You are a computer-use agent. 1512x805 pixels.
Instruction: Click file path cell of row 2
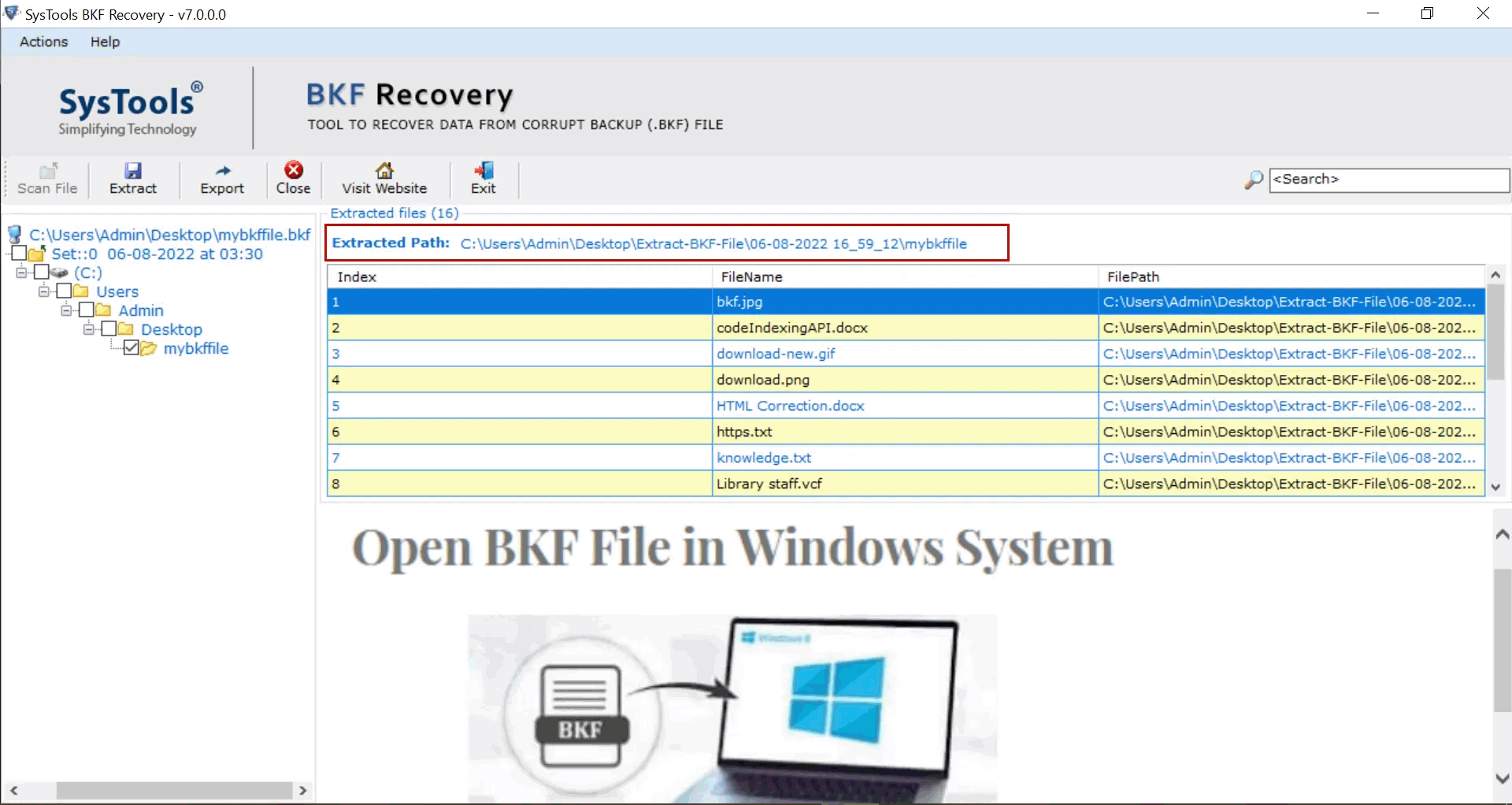[x=1291, y=328]
